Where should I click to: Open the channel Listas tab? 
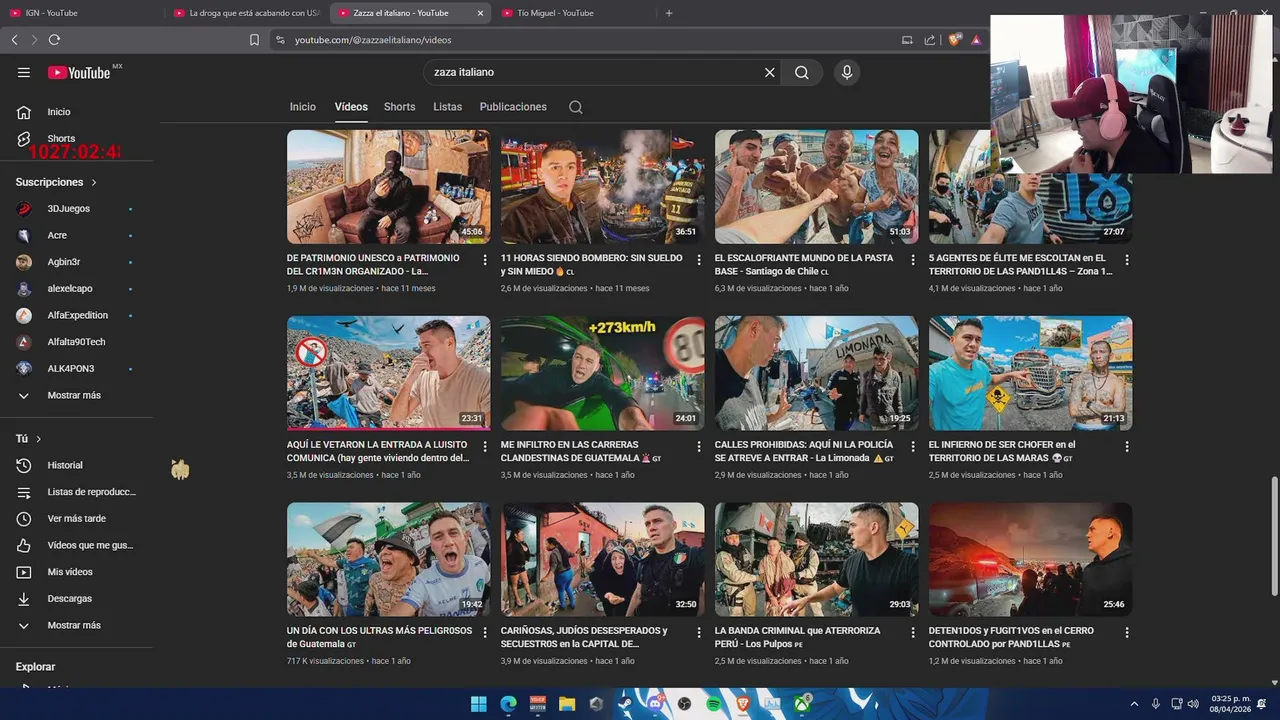coord(447,107)
